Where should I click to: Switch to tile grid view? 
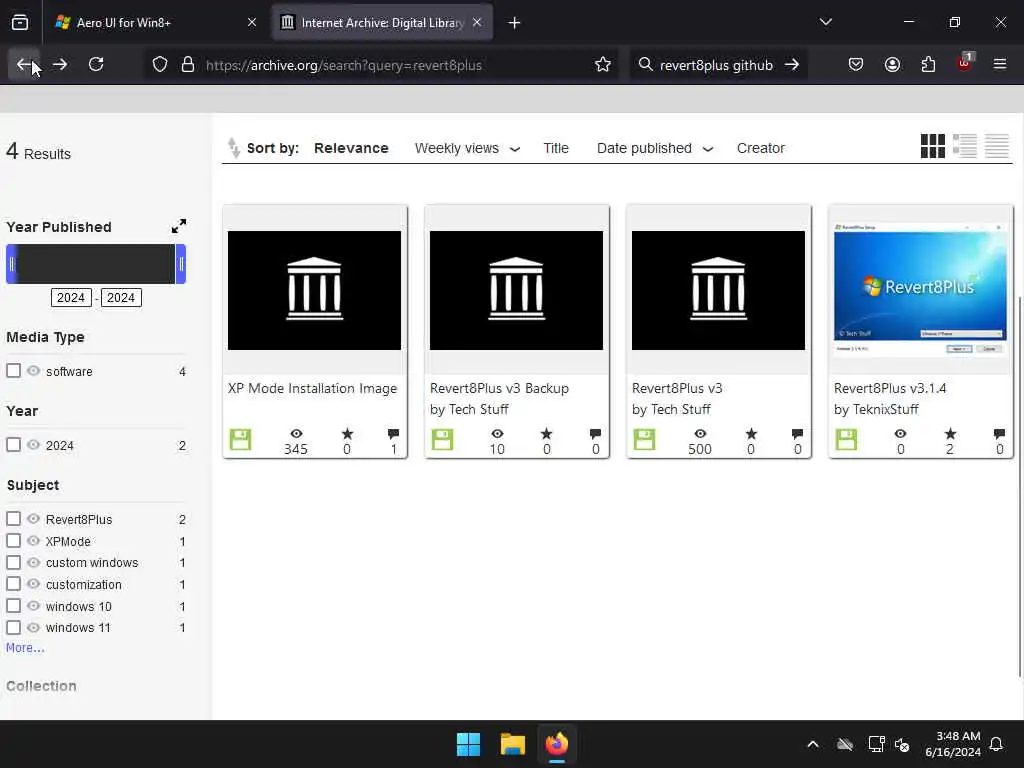click(x=933, y=146)
